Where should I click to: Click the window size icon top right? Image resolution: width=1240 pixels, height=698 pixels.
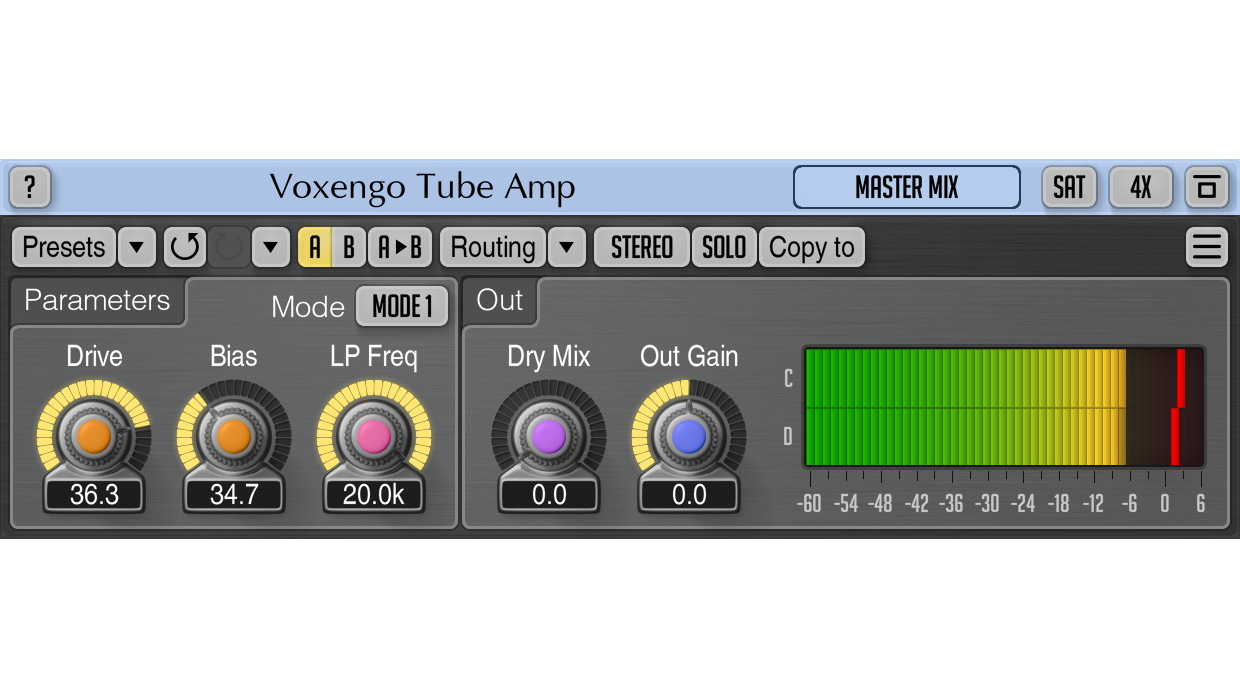(x=1207, y=188)
